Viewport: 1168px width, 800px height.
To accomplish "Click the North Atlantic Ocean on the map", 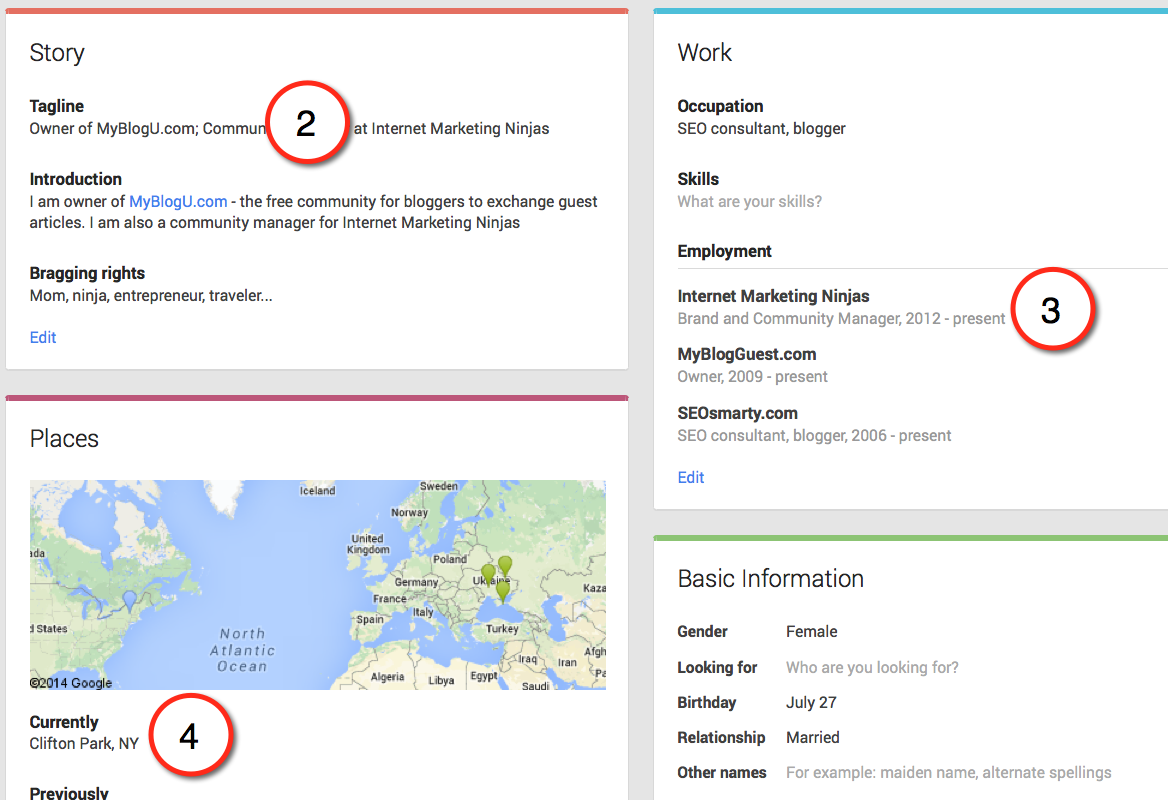I will [x=243, y=649].
